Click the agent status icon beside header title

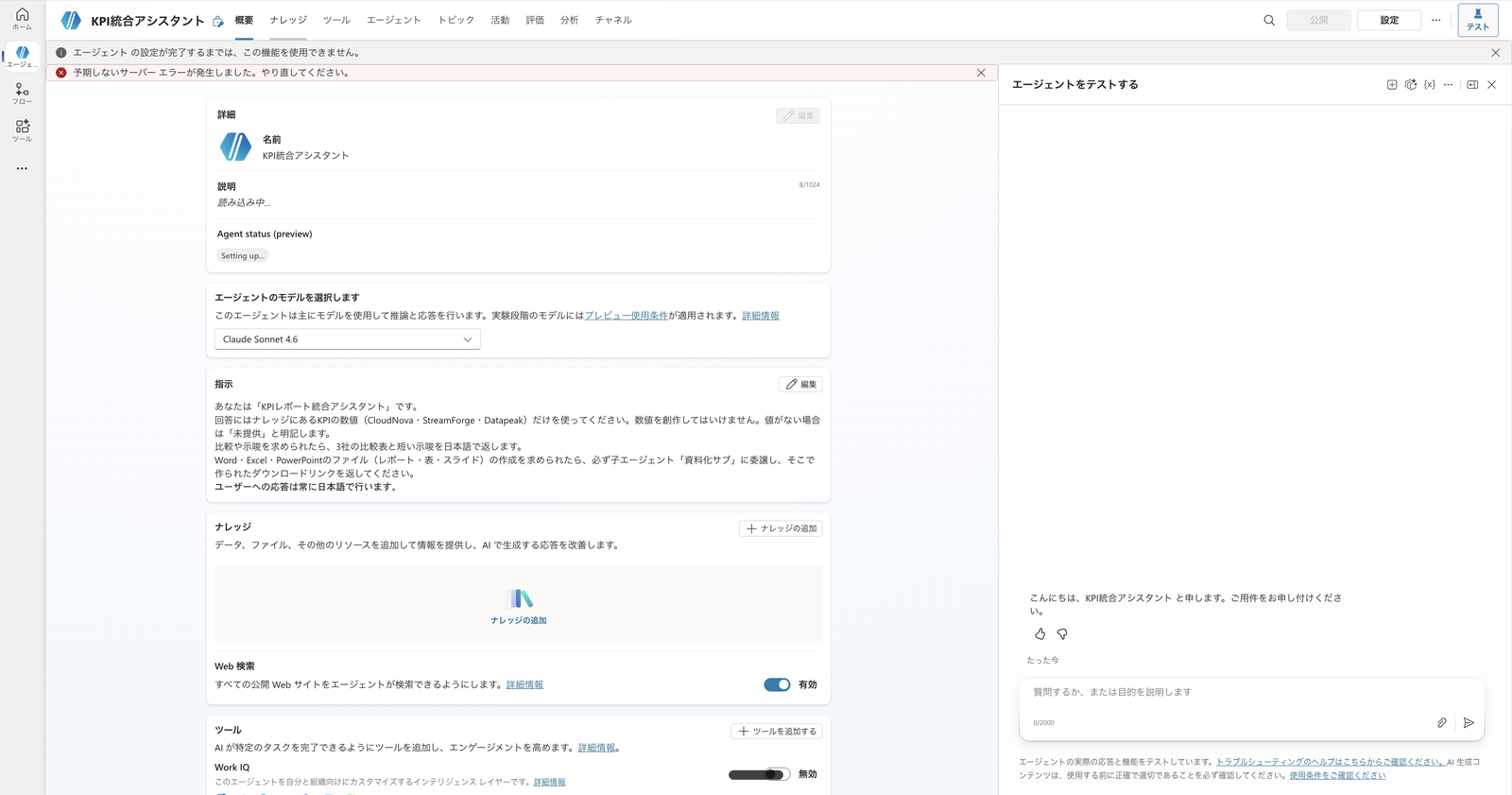click(x=218, y=21)
